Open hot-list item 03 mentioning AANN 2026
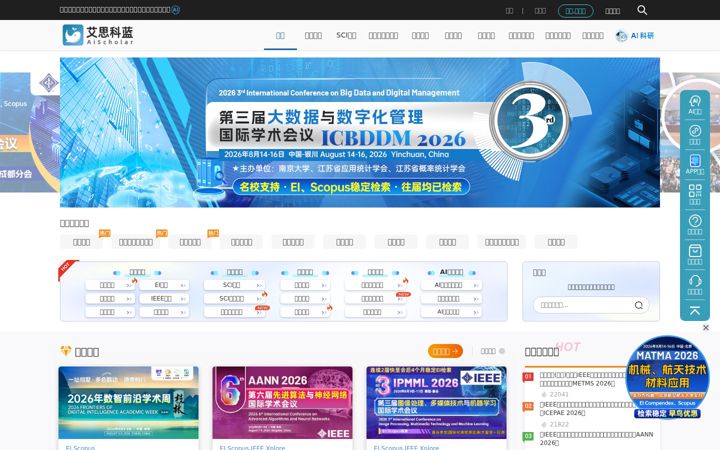The width and height of the screenshot is (720, 450). click(596, 439)
